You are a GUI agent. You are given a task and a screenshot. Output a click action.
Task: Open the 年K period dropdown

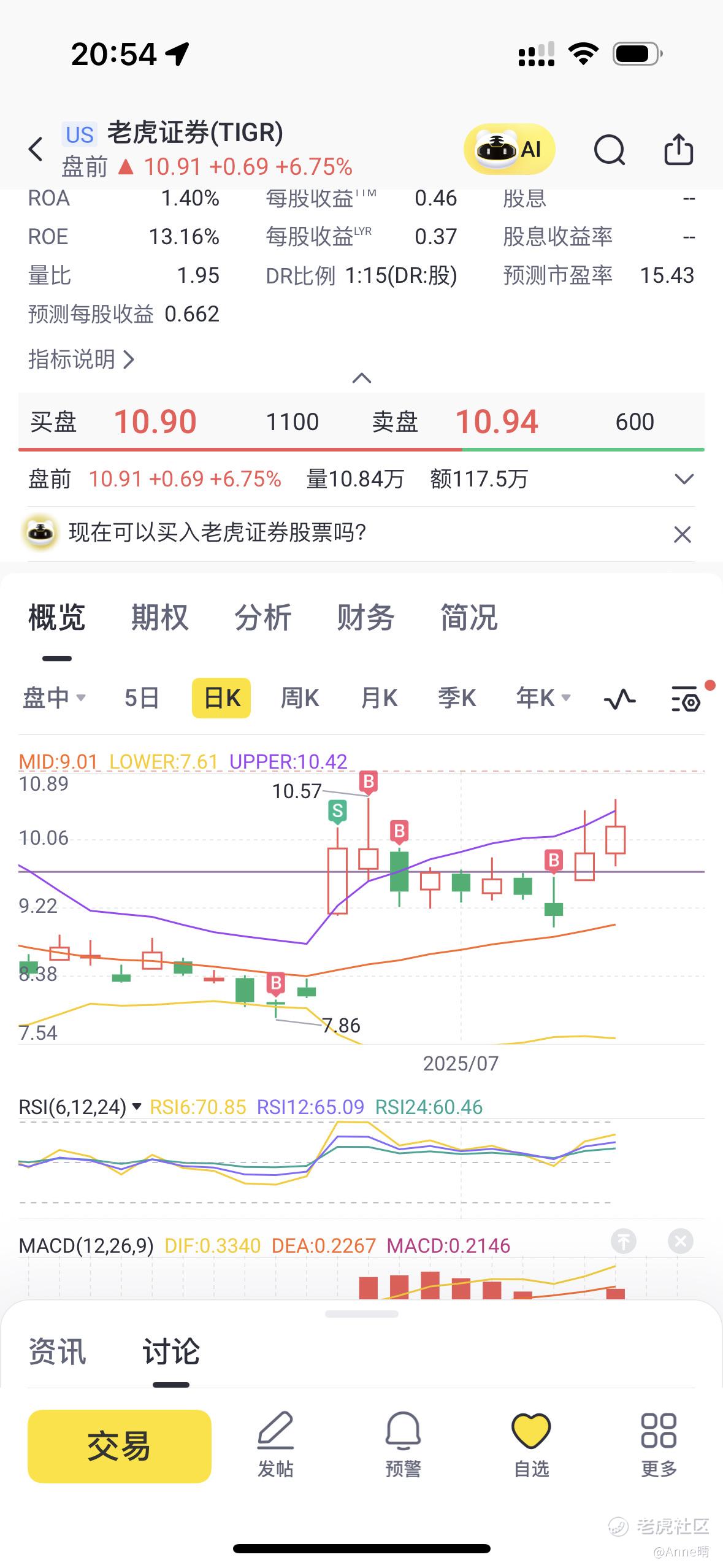pos(543,698)
